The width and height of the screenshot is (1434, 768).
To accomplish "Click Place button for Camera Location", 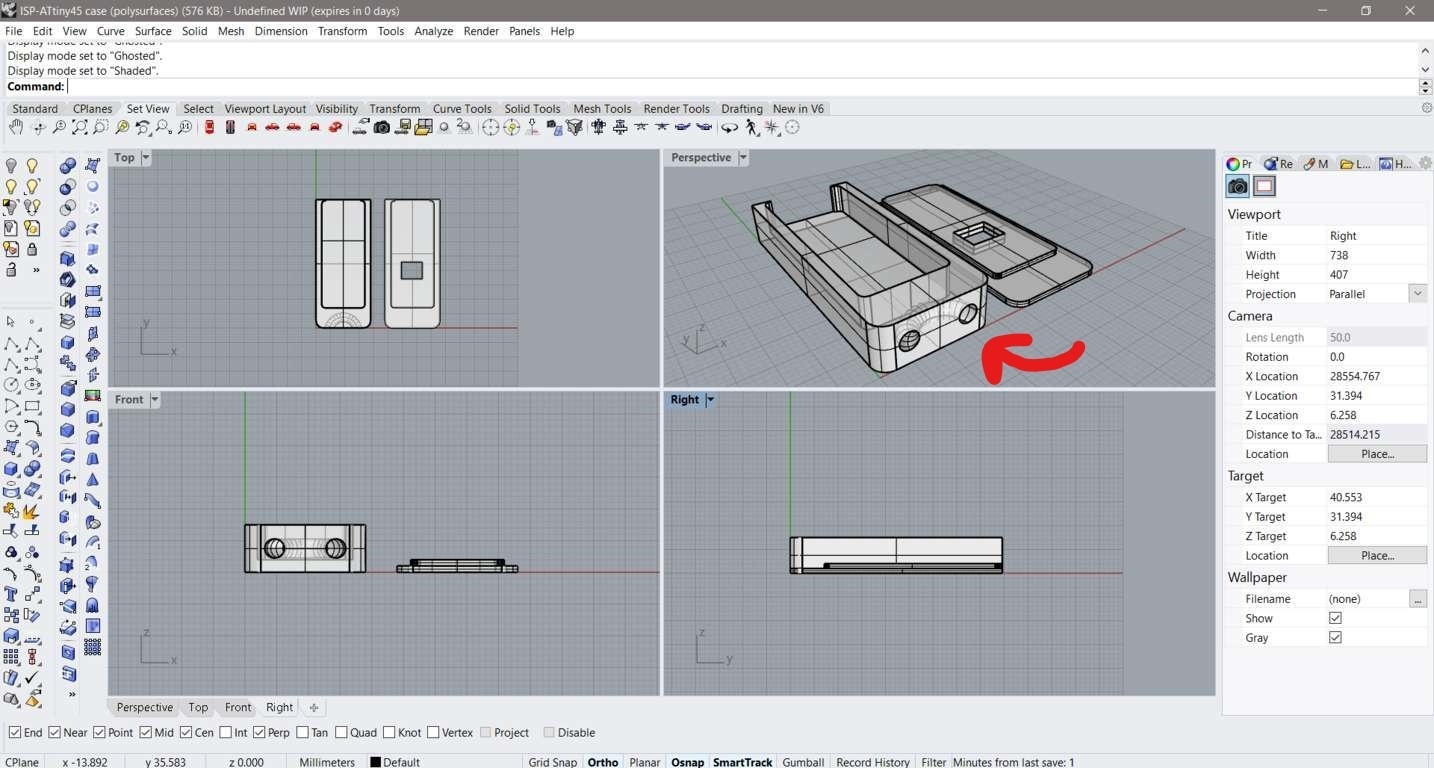I will point(1377,454).
